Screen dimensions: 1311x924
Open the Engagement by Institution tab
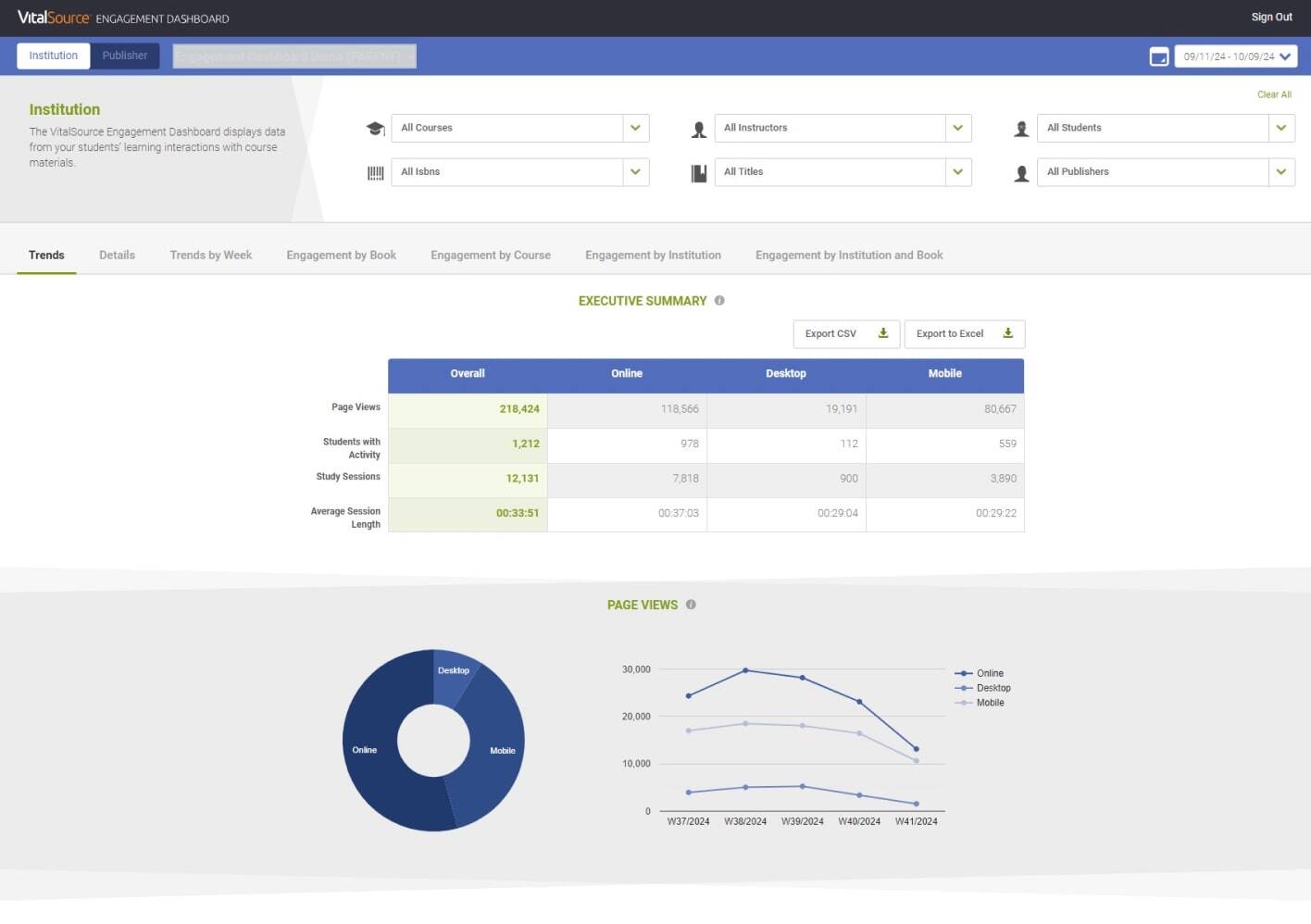tap(653, 256)
